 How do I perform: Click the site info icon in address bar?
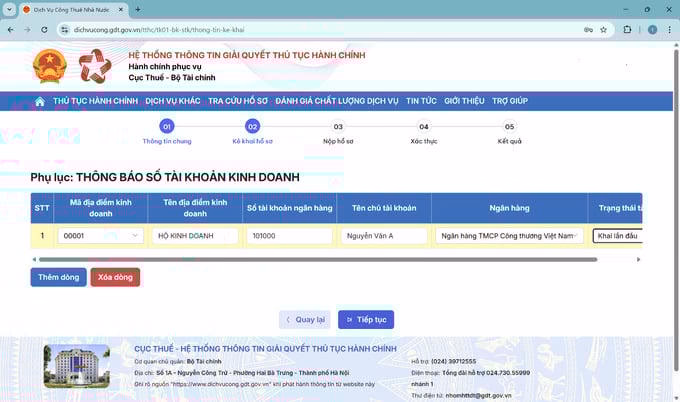(64, 30)
